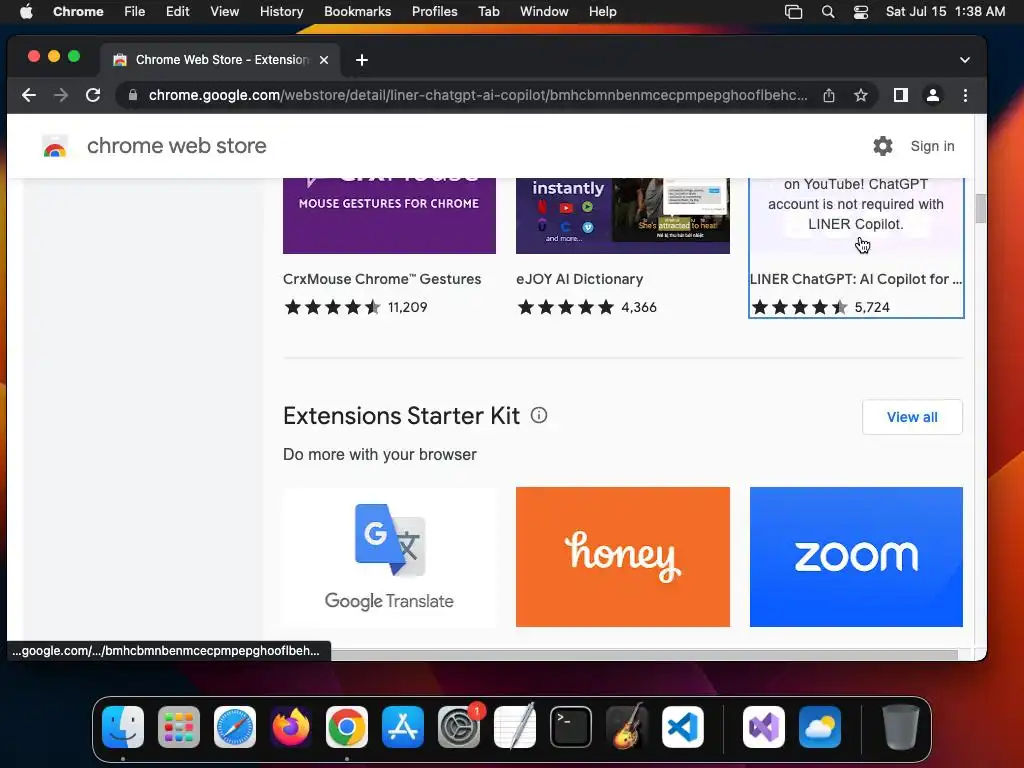Launch Terminal from the dock
The width and height of the screenshot is (1024, 768).
(x=571, y=727)
